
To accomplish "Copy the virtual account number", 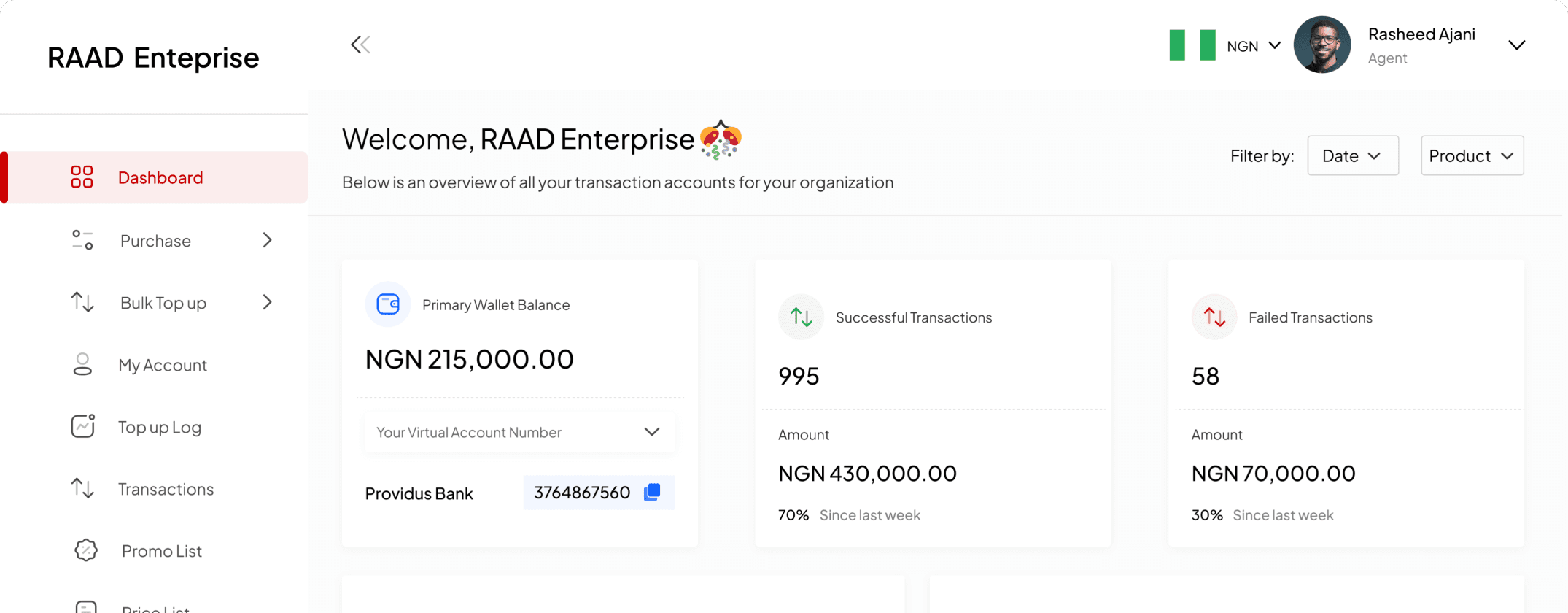I will tap(652, 493).
